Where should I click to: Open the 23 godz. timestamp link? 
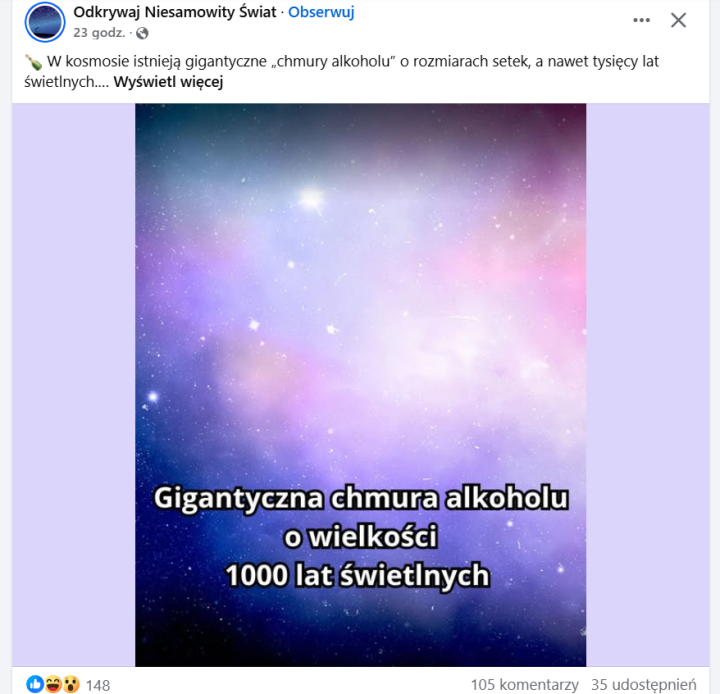pos(99,33)
